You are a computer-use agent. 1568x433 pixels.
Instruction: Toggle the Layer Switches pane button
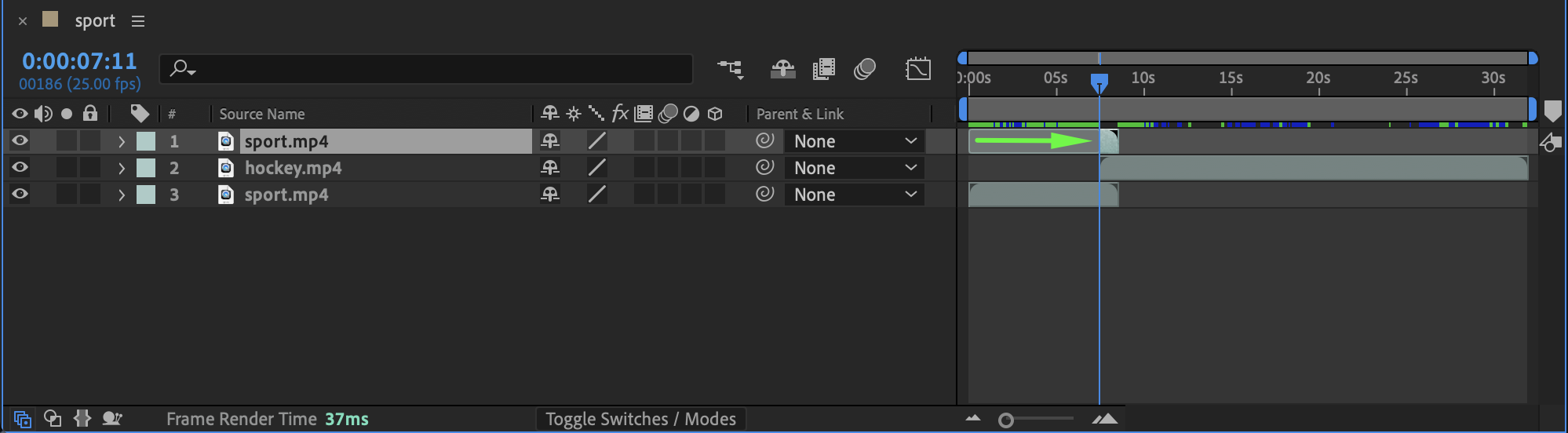23,419
